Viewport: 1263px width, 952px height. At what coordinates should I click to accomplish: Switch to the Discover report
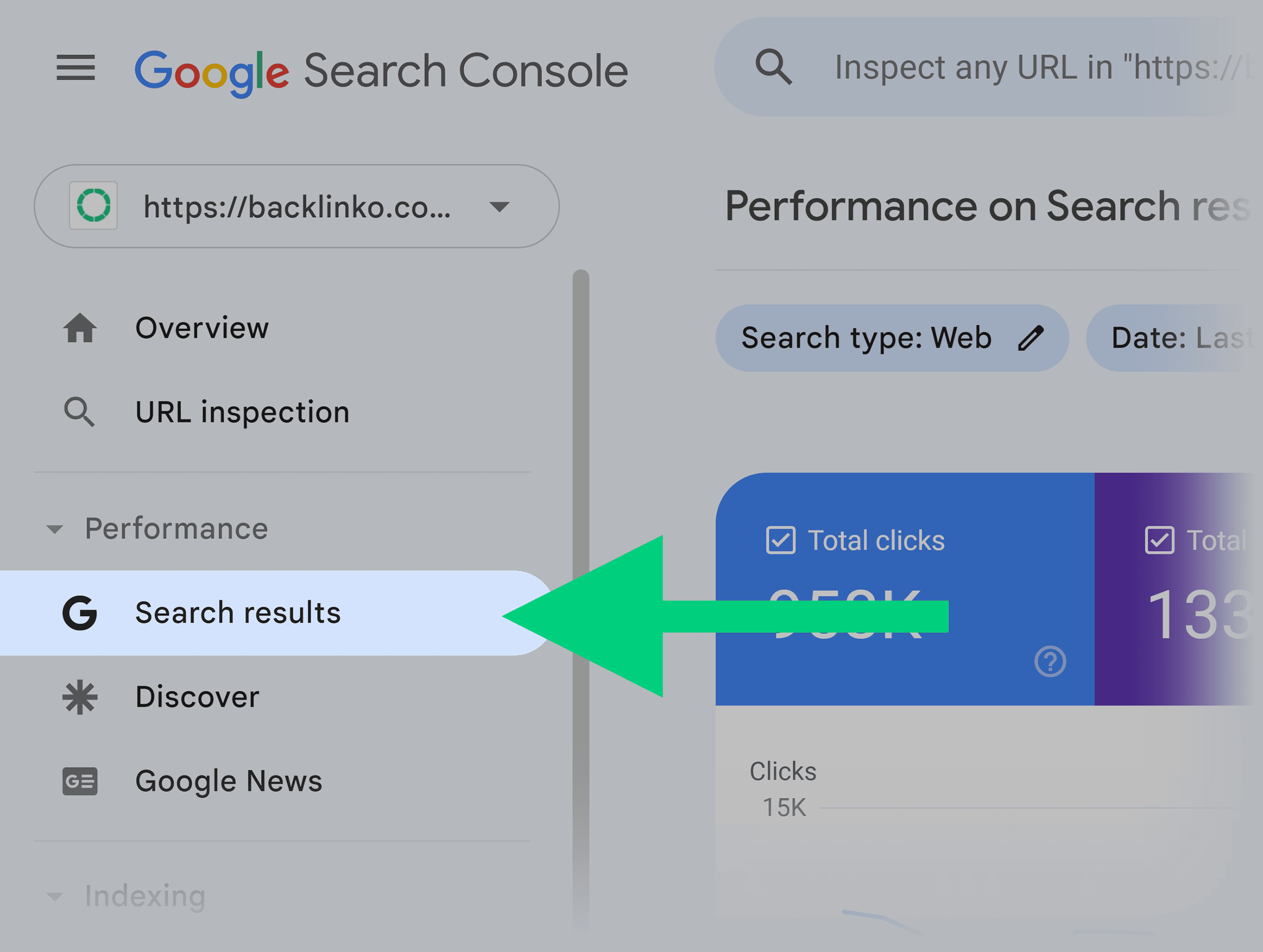[197, 696]
